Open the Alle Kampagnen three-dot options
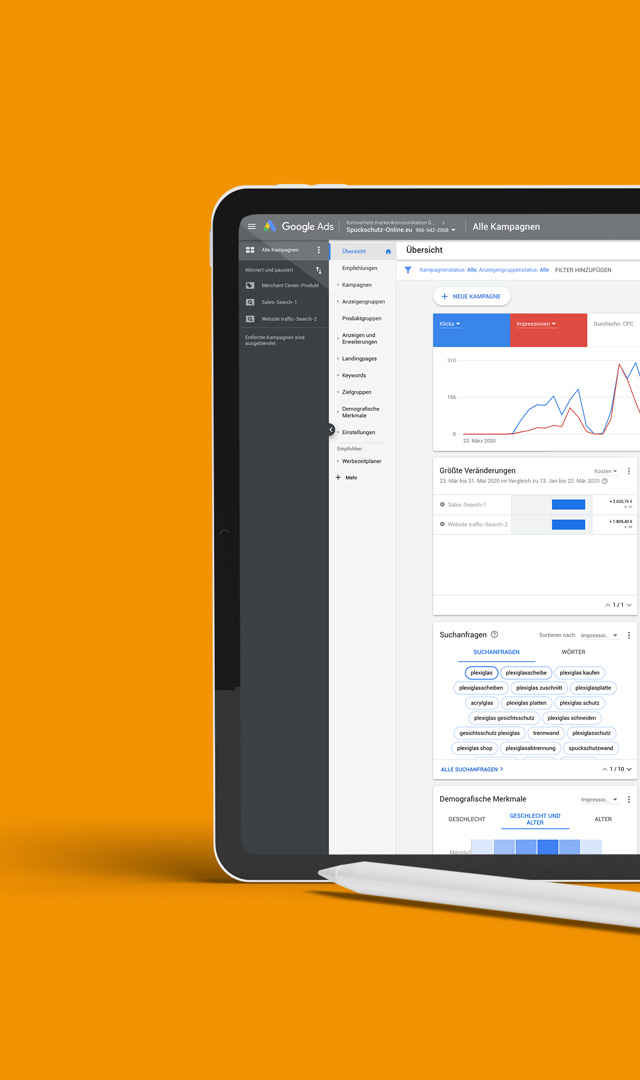The height and width of the screenshot is (1080, 640). click(318, 250)
